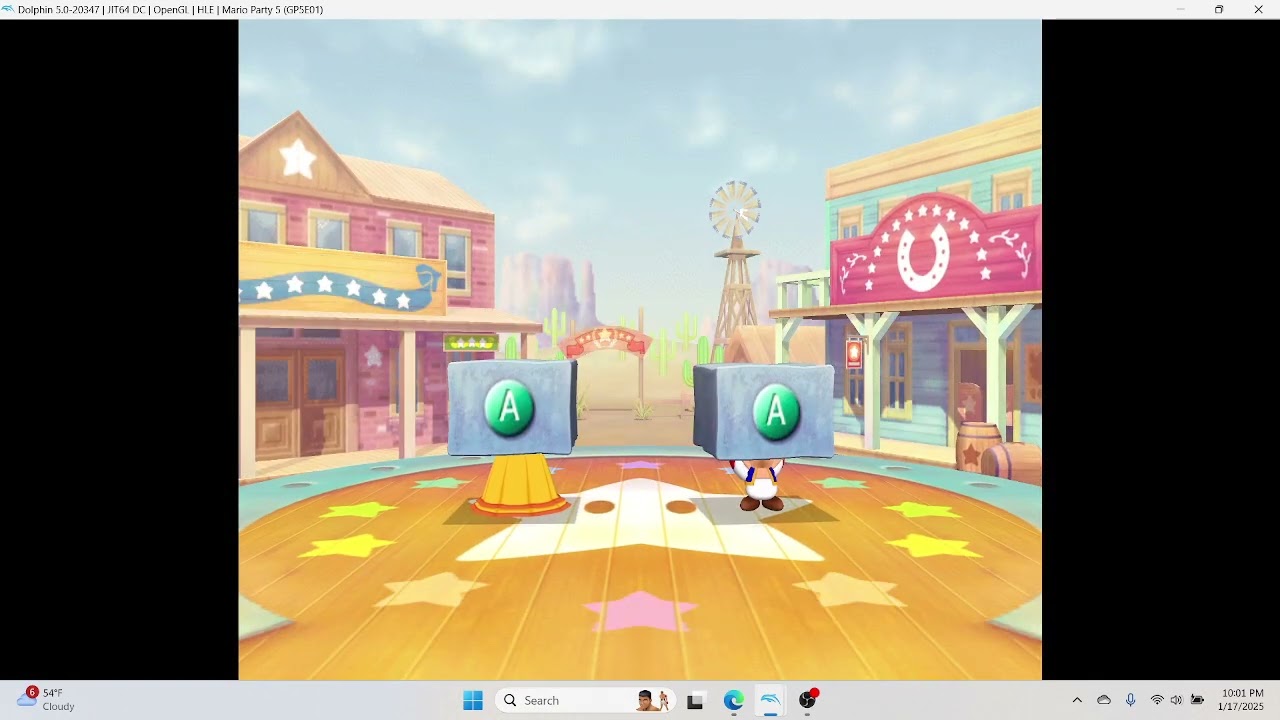Viewport: 1280px width, 720px height.
Task: Show hidden system tray icons
Action: point(1077,700)
